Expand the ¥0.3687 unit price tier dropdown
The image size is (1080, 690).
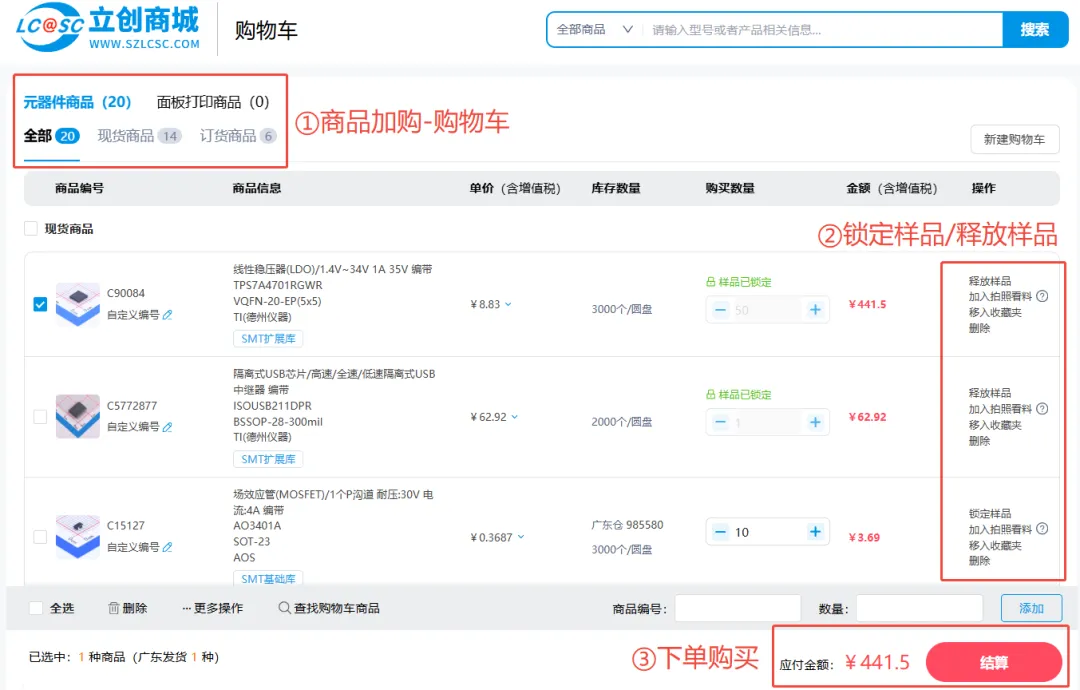(521, 537)
